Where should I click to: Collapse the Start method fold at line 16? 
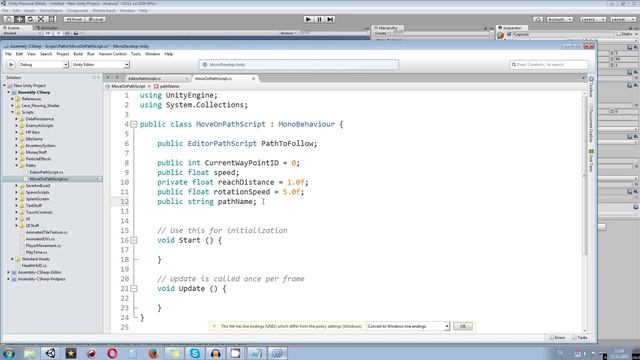click(133, 240)
